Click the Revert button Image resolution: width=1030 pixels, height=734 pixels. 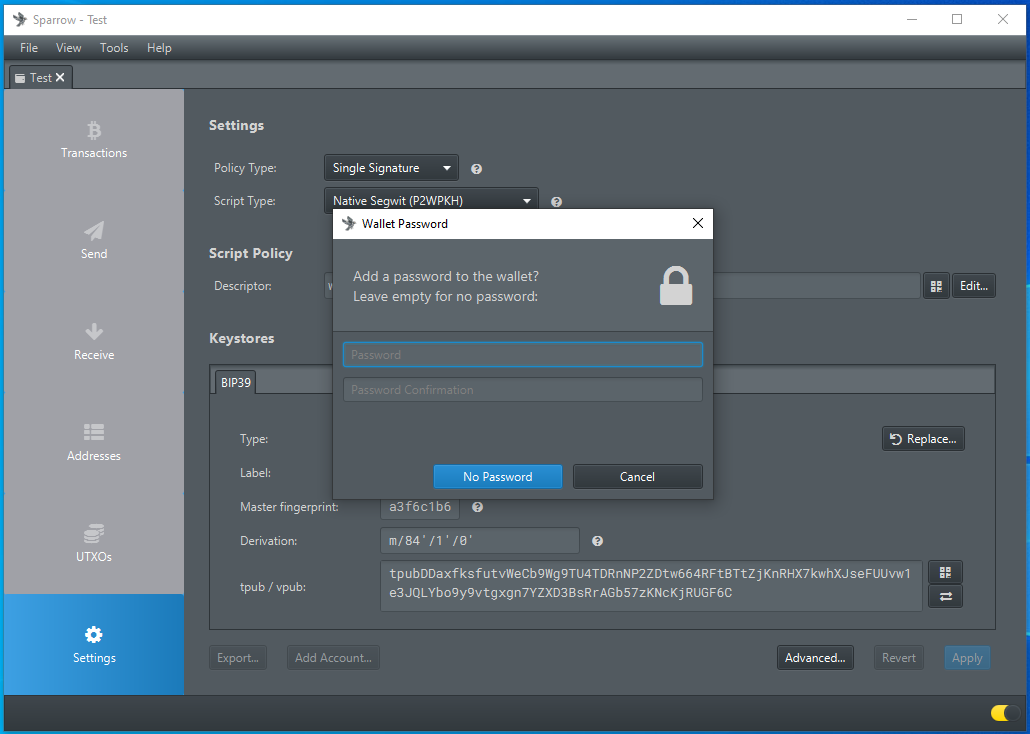pos(899,658)
